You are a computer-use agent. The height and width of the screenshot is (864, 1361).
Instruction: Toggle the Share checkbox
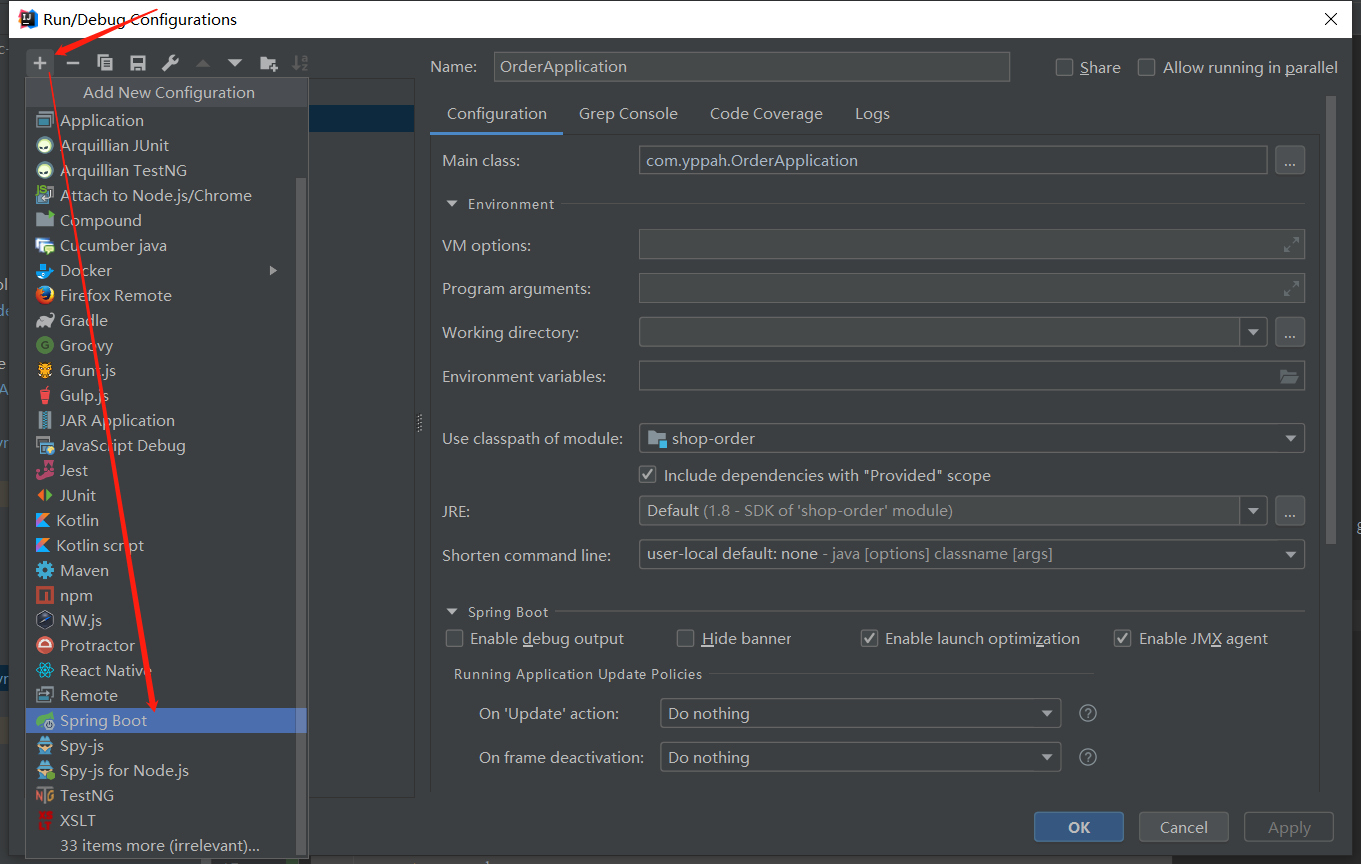pyautogui.click(x=1064, y=67)
